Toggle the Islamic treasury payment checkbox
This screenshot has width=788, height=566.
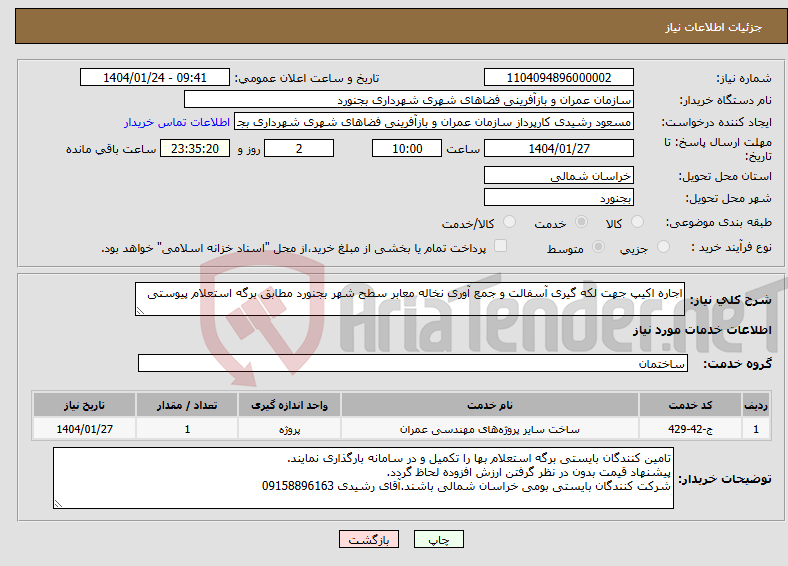click(x=501, y=246)
